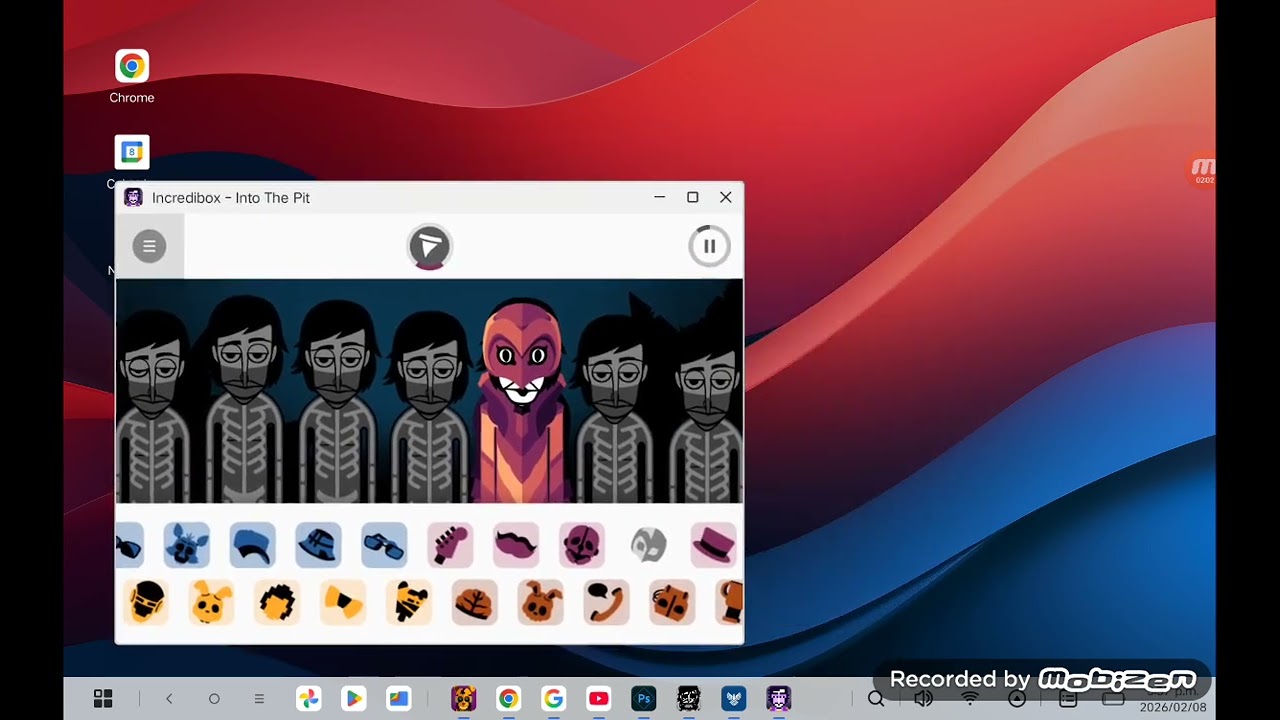This screenshot has width=1280, height=720.
Task: Pick the blue eyeglasses sound icon
Action: (x=384, y=545)
